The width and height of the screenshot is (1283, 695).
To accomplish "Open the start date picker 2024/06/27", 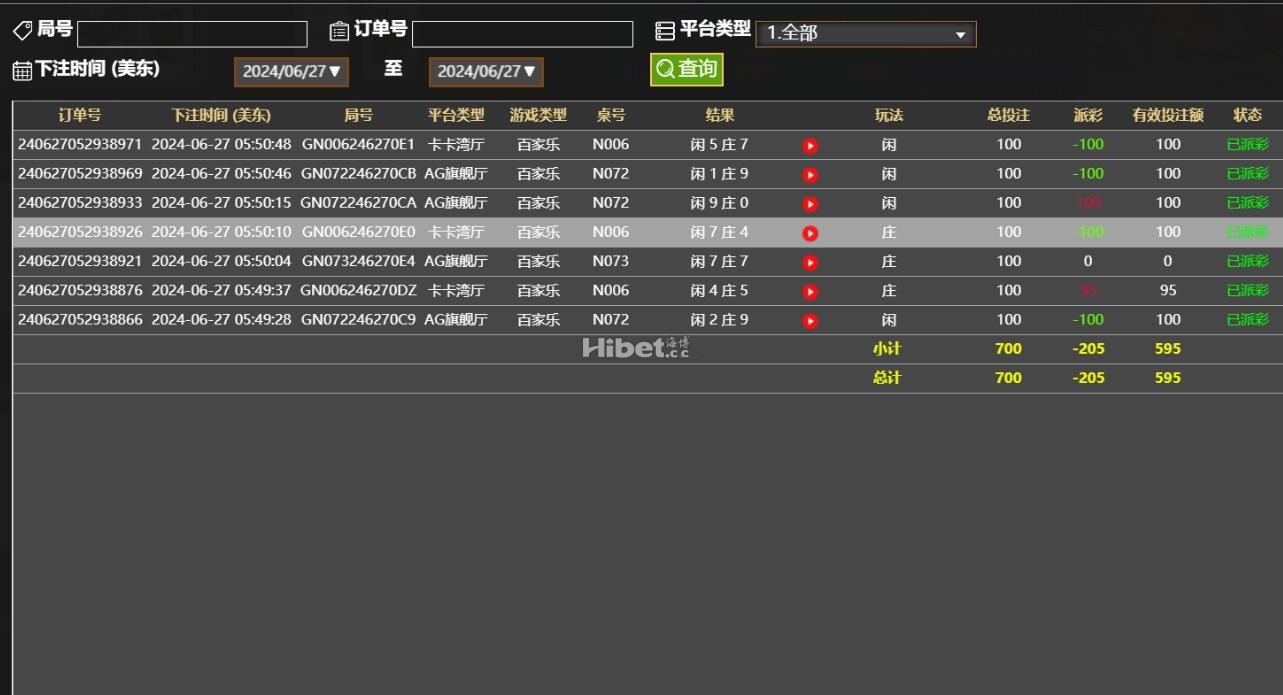I will (291, 71).
